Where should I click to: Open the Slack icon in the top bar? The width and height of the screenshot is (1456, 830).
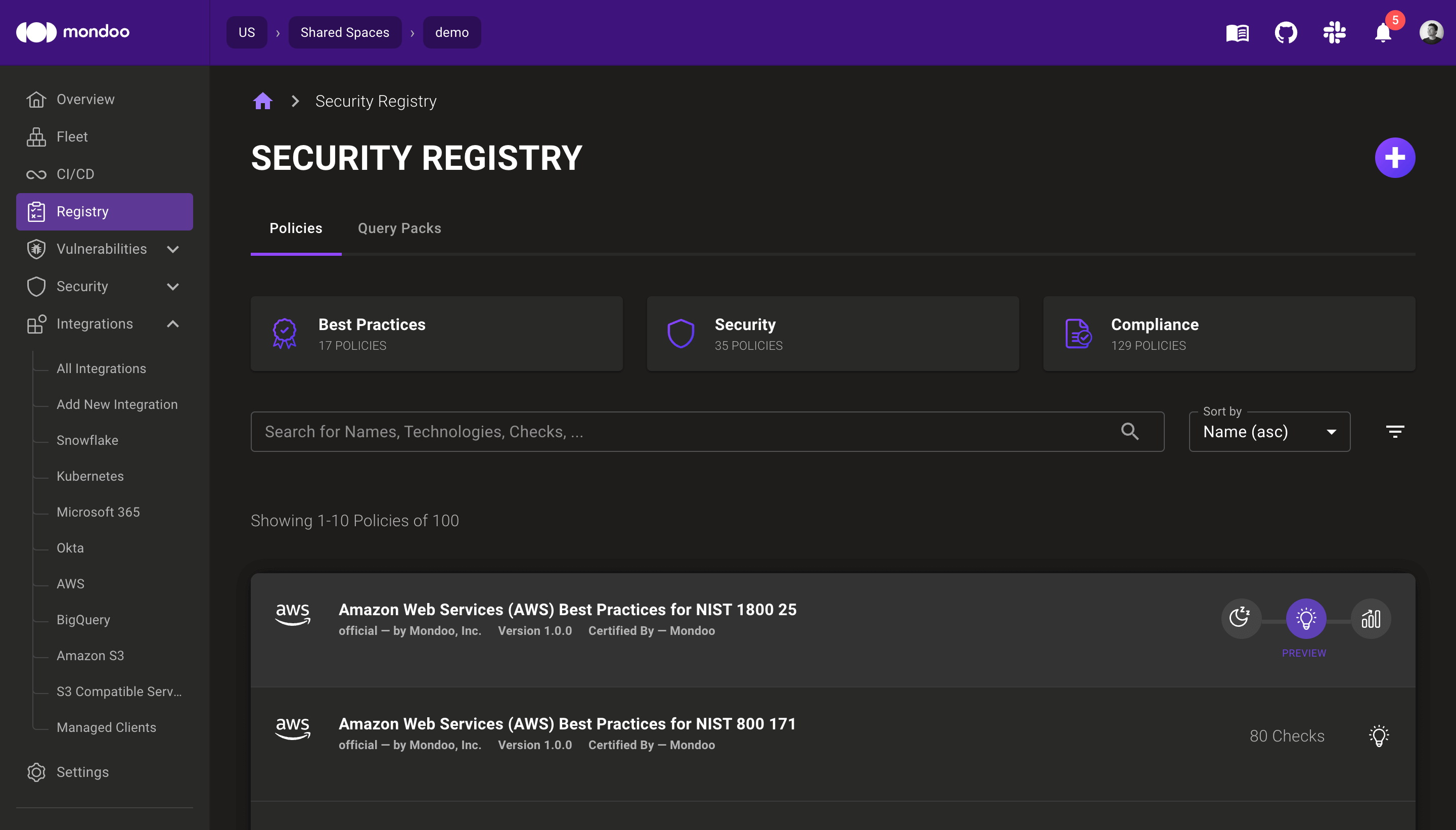click(x=1335, y=32)
